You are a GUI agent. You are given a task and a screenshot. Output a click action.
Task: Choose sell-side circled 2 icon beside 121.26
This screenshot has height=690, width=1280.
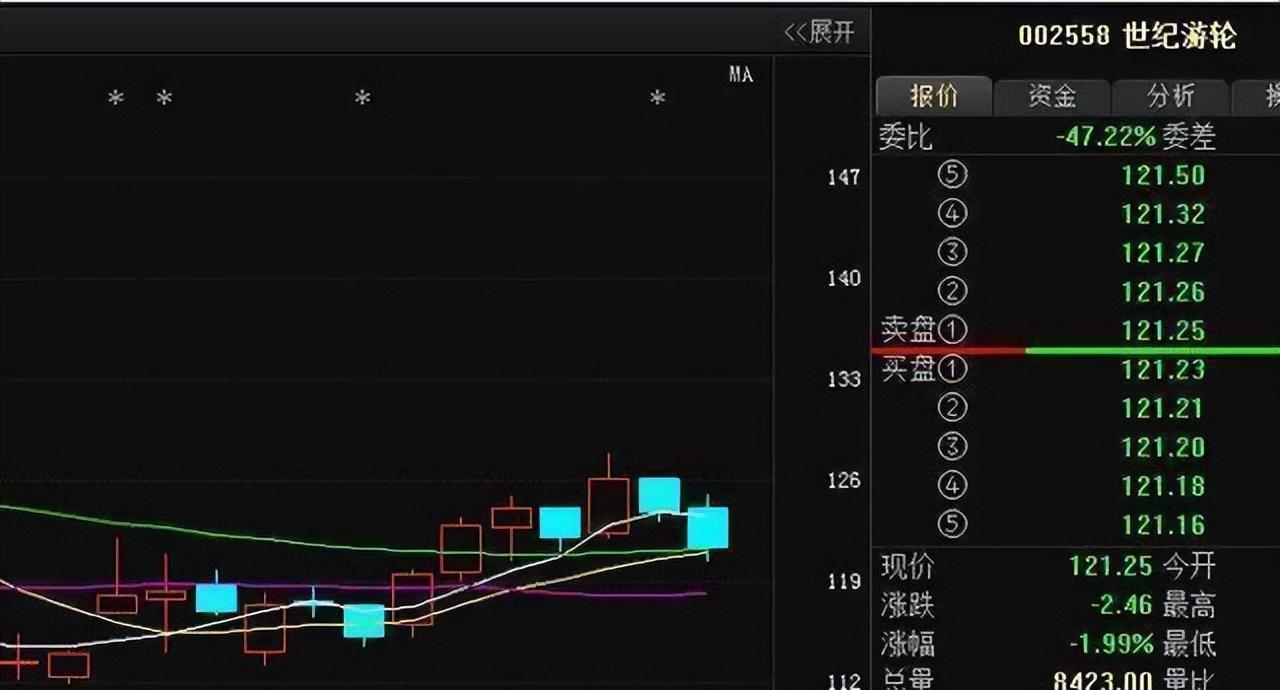point(952,292)
